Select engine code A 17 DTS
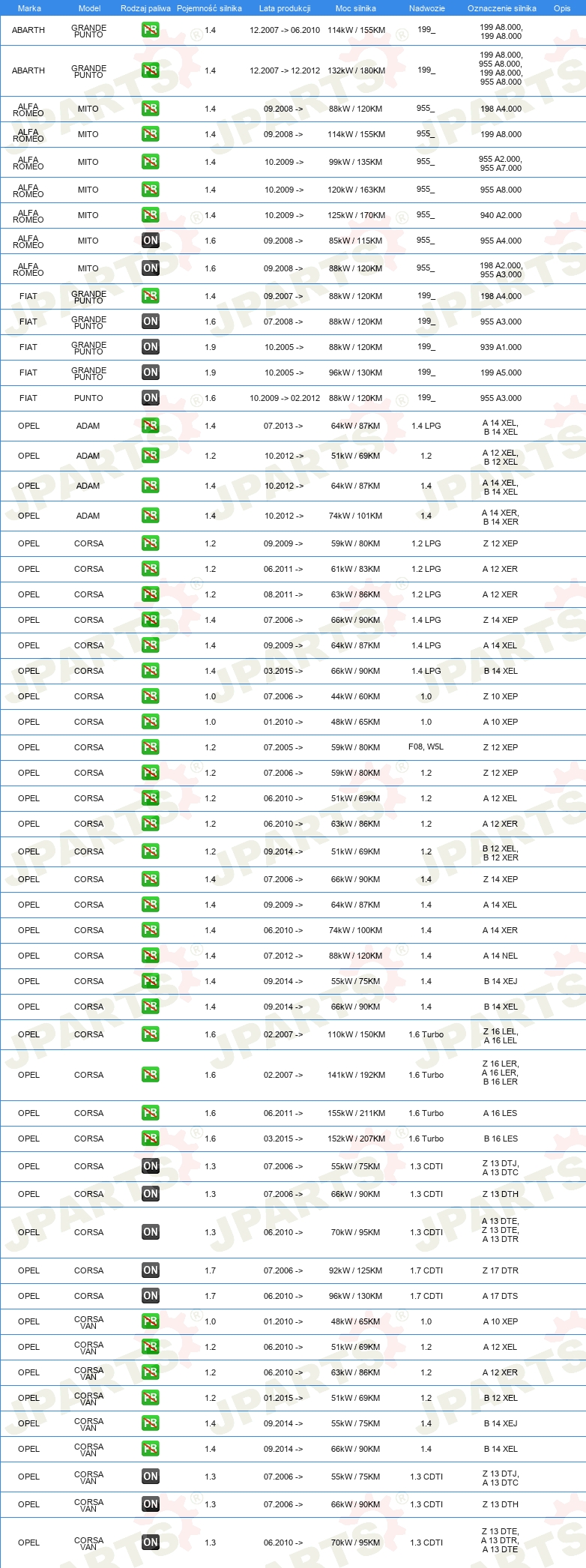 pyautogui.click(x=501, y=1296)
